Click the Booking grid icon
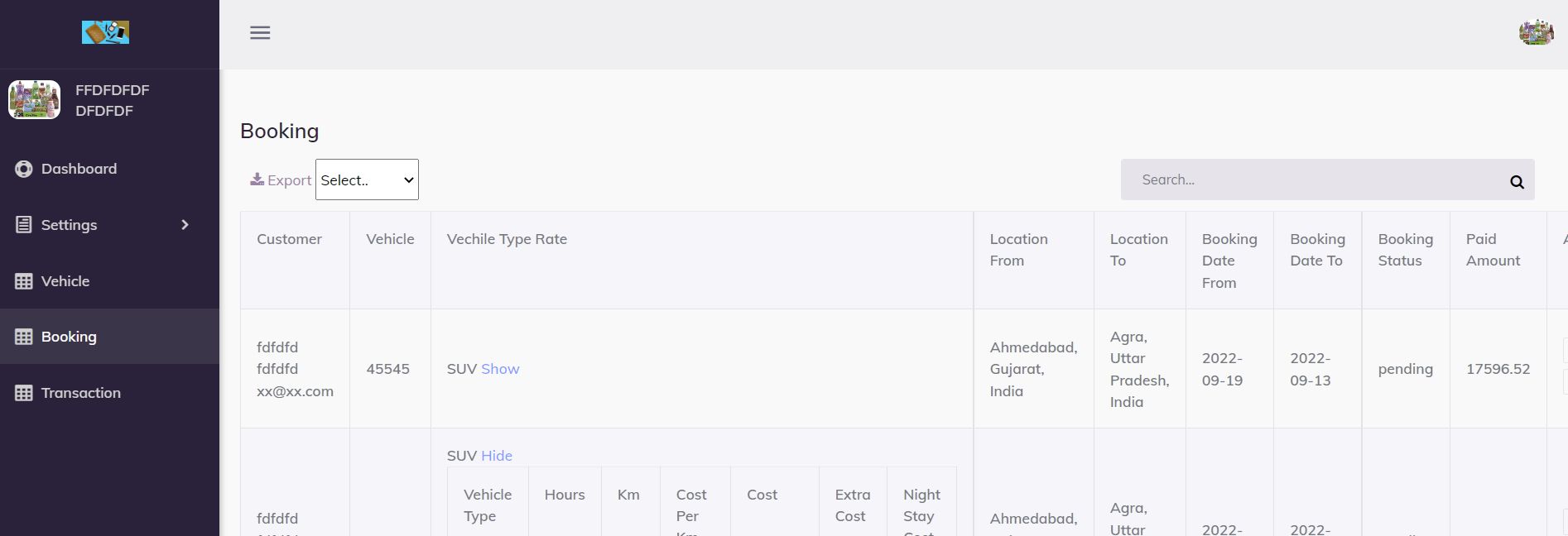Screen dimensions: 1568x536 (24, 337)
